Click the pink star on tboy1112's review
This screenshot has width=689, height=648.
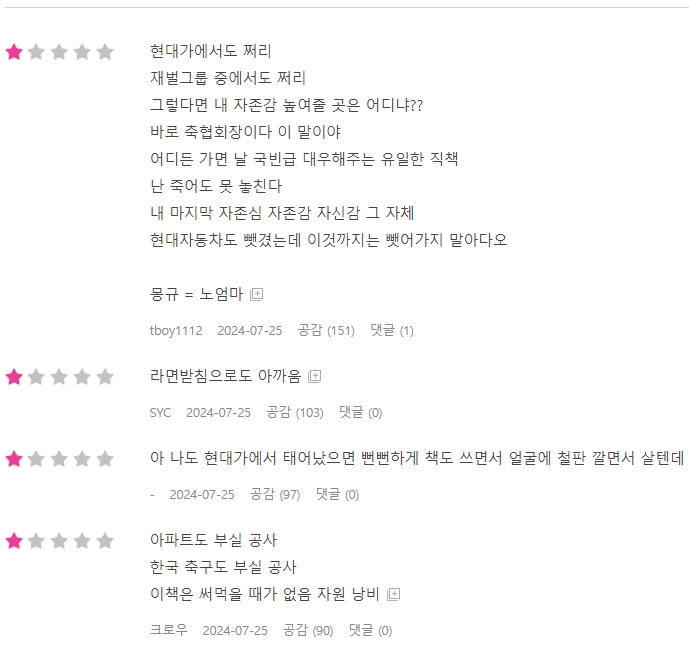(x=14, y=52)
